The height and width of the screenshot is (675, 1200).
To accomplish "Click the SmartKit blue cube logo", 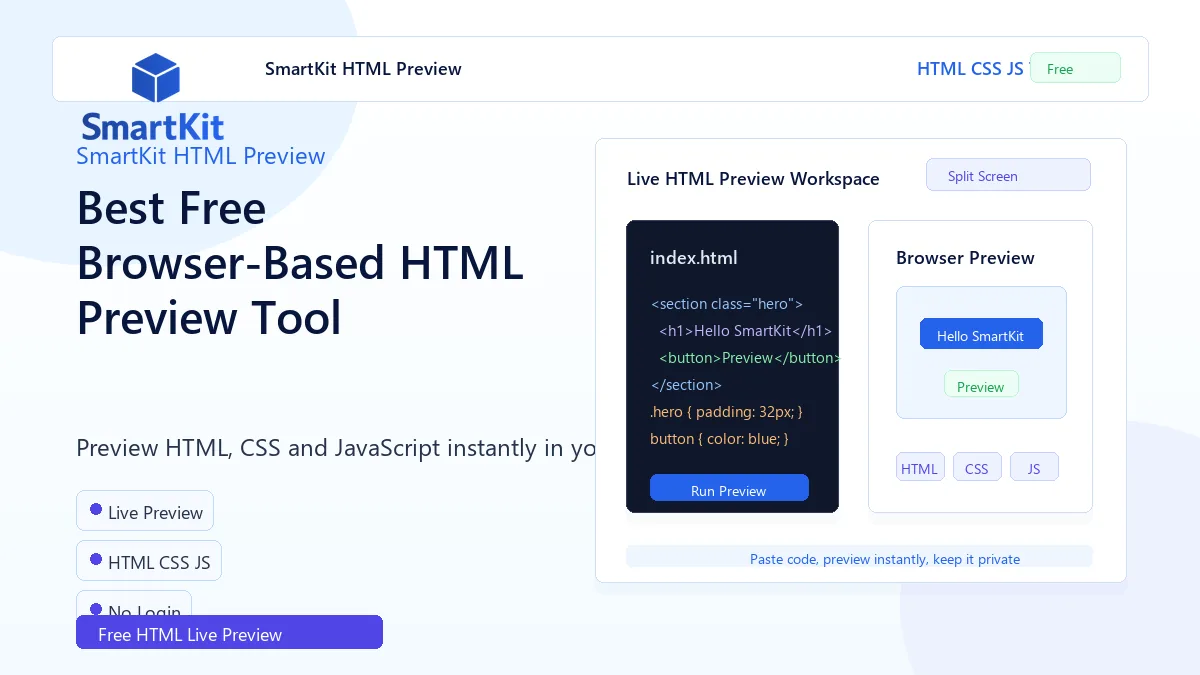I will 156,78.
